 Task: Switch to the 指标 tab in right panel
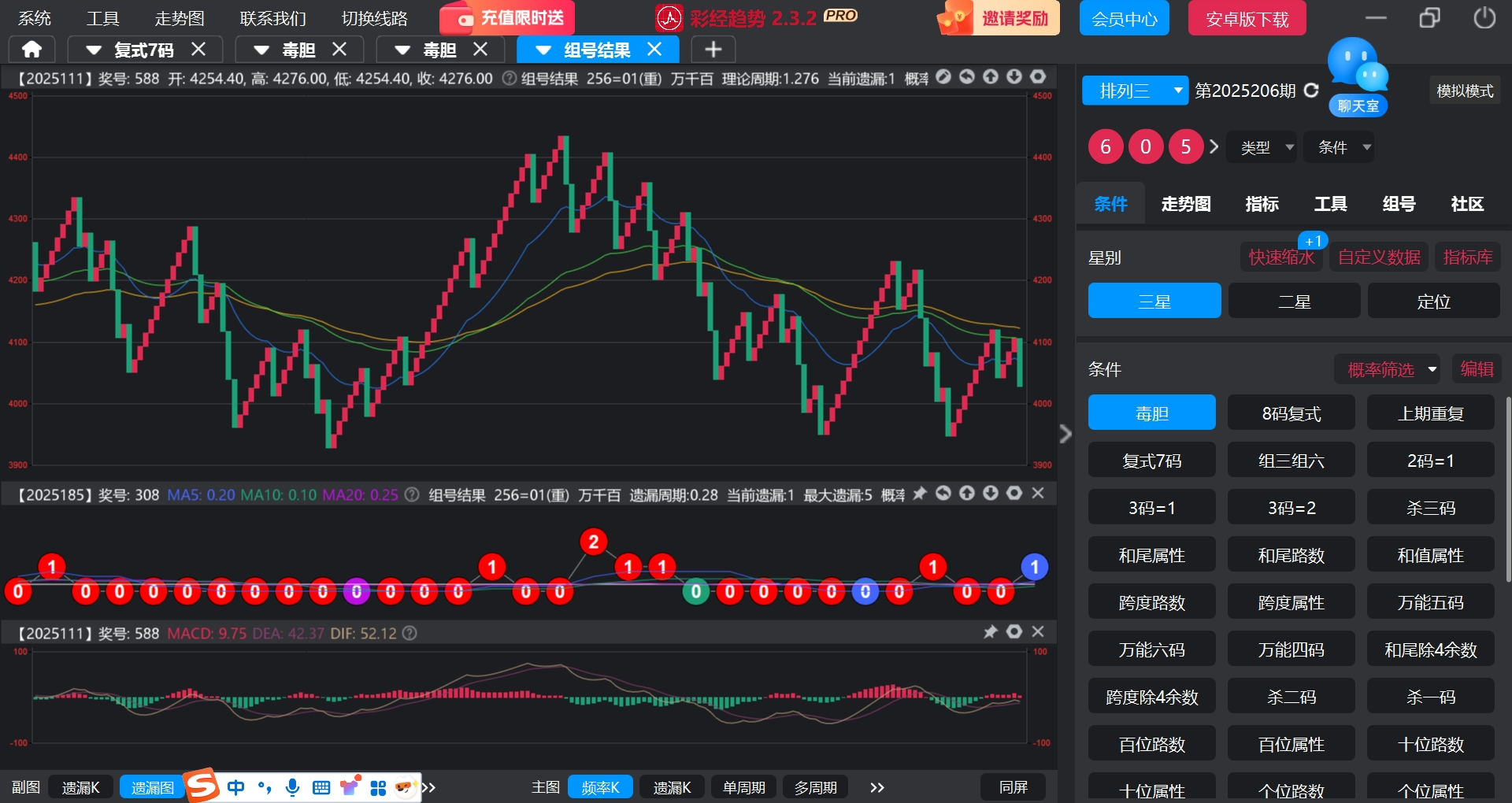click(1262, 204)
